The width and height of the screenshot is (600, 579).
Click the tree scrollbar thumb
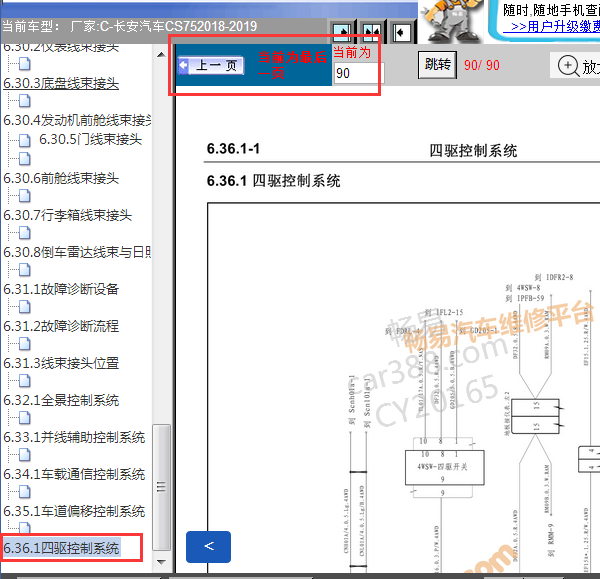coord(161,487)
